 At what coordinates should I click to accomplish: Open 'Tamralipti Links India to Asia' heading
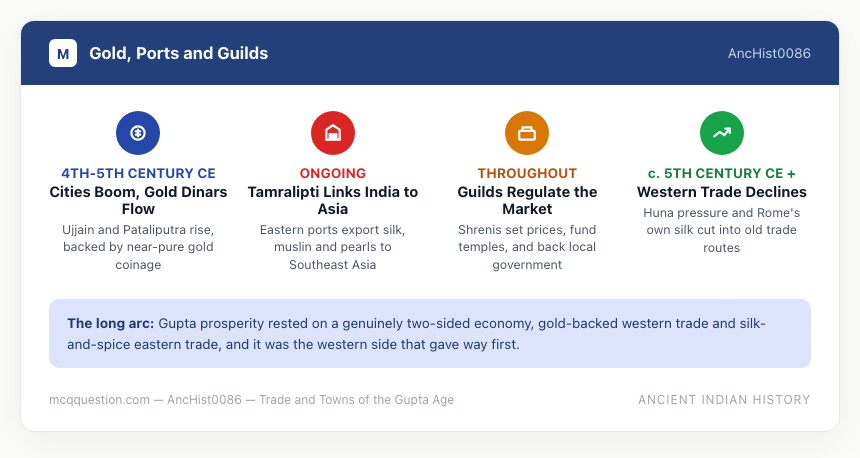tap(333, 200)
